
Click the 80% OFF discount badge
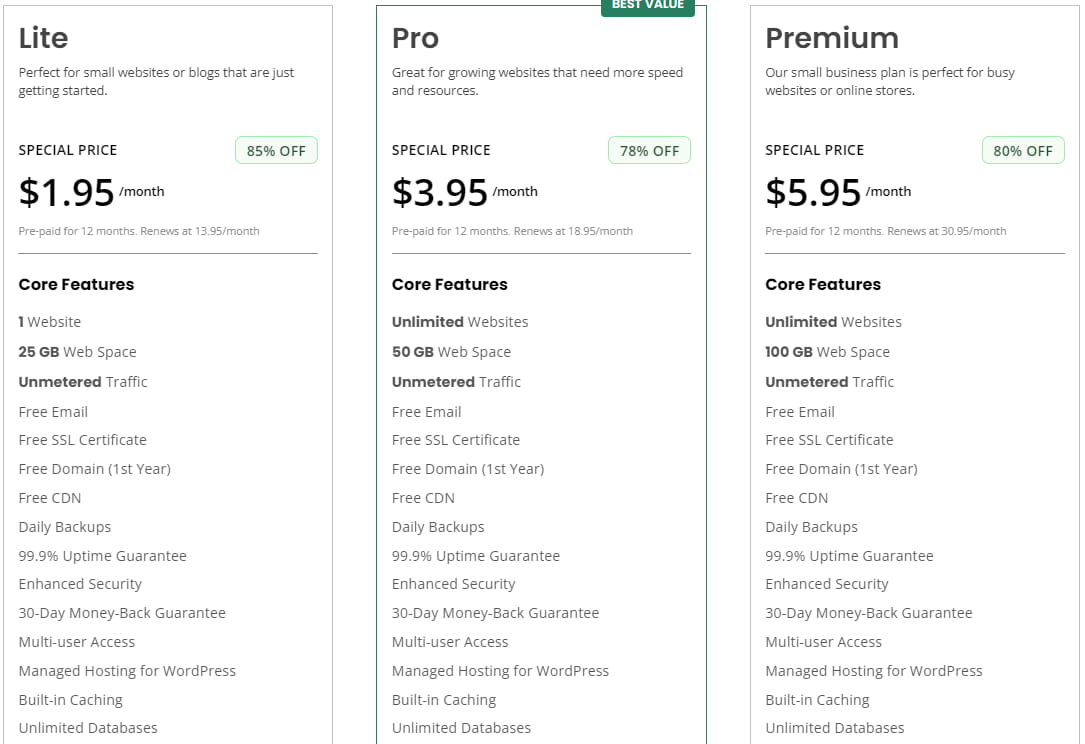[x=1023, y=151]
